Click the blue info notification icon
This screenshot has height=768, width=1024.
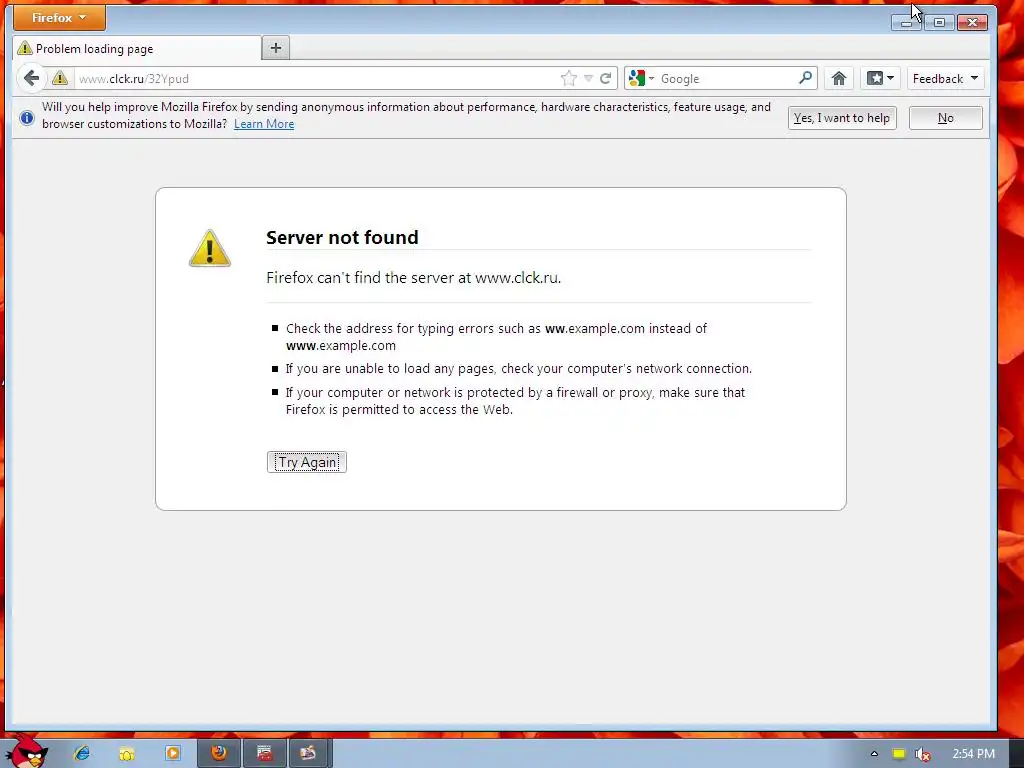pyautogui.click(x=27, y=118)
